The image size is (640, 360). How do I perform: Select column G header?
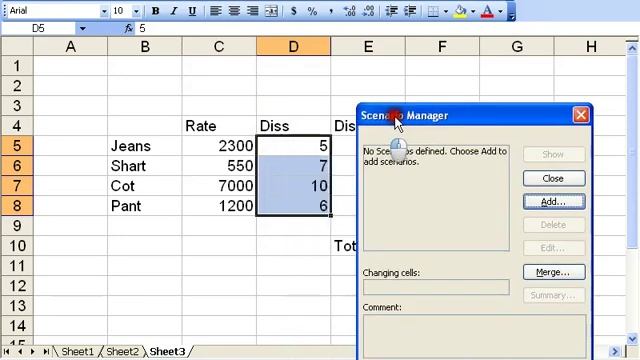pyautogui.click(x=517, y=47)
